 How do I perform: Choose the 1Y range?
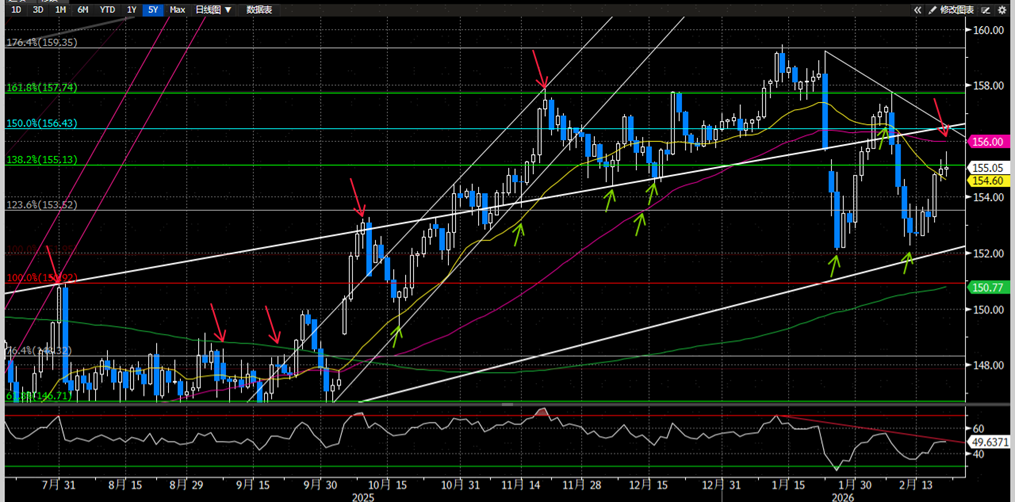(131, 10)
